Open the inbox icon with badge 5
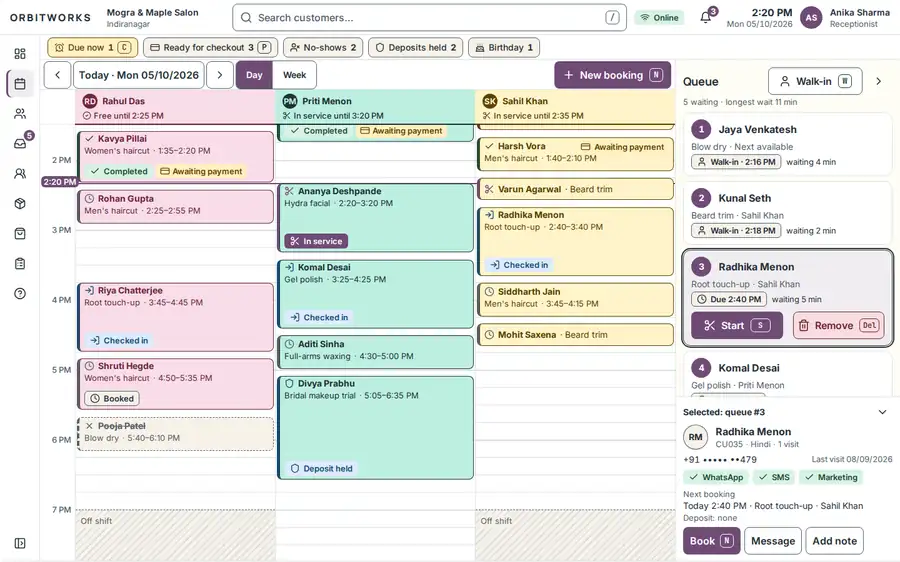This screenshot has width=900, height=562. click(20, 144)
